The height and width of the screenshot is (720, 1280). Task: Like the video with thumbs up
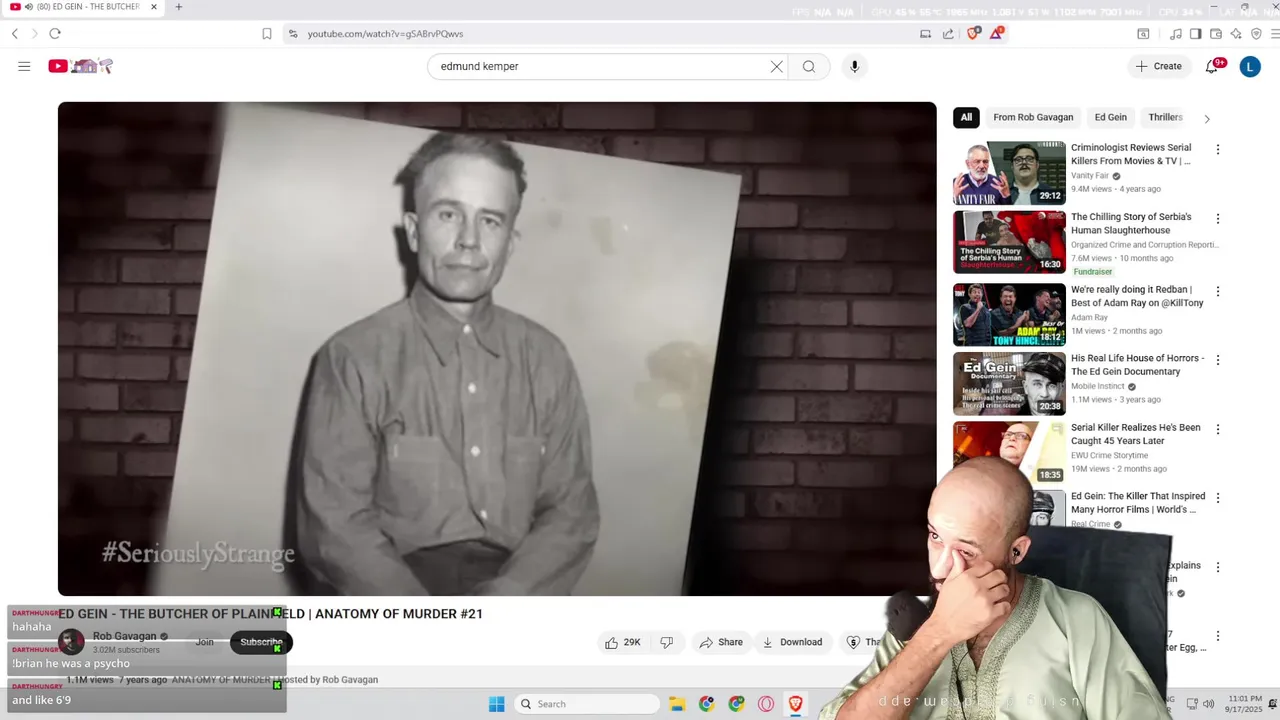622,642
